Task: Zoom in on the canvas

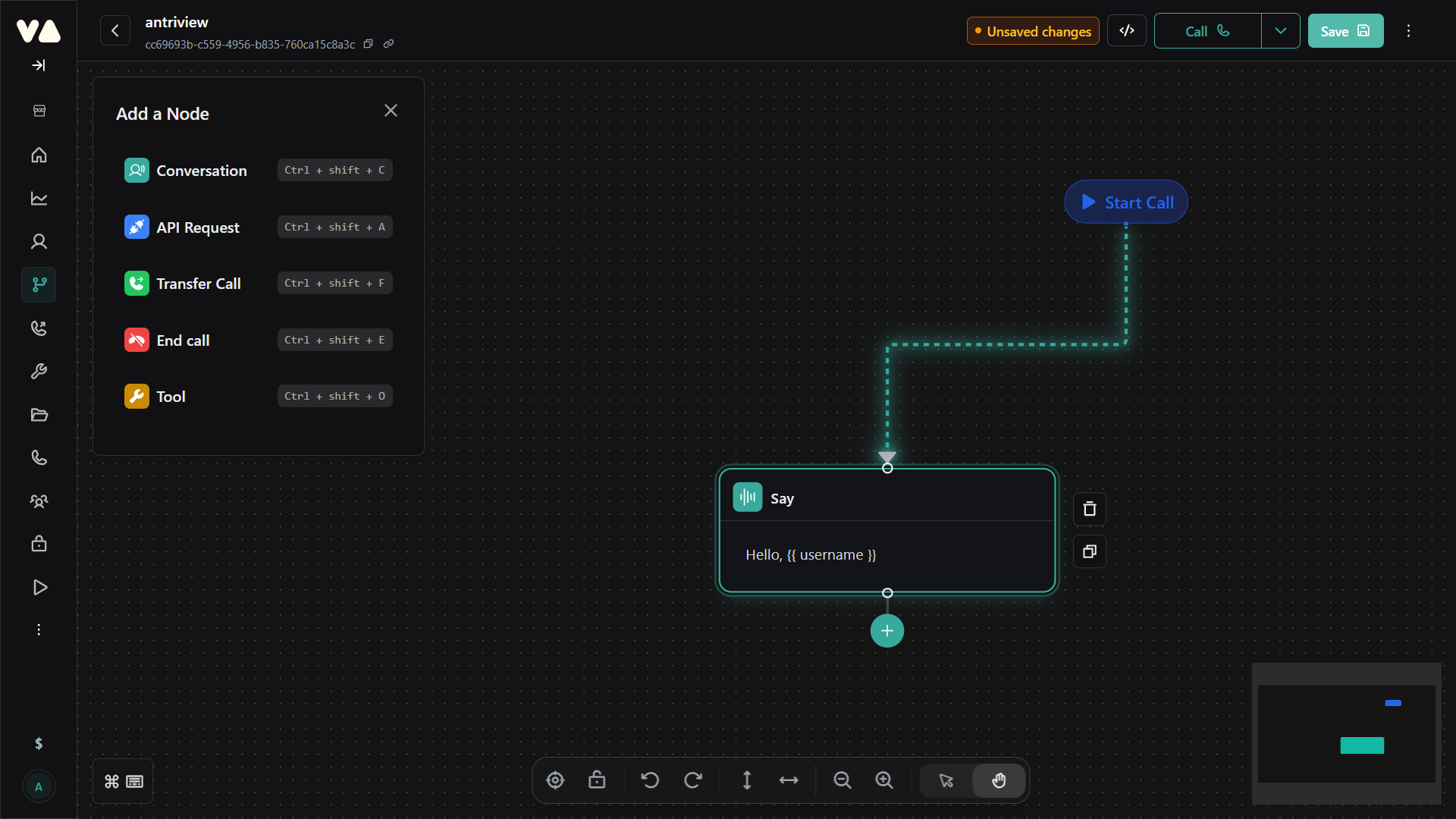Action: tap(884, 780)
